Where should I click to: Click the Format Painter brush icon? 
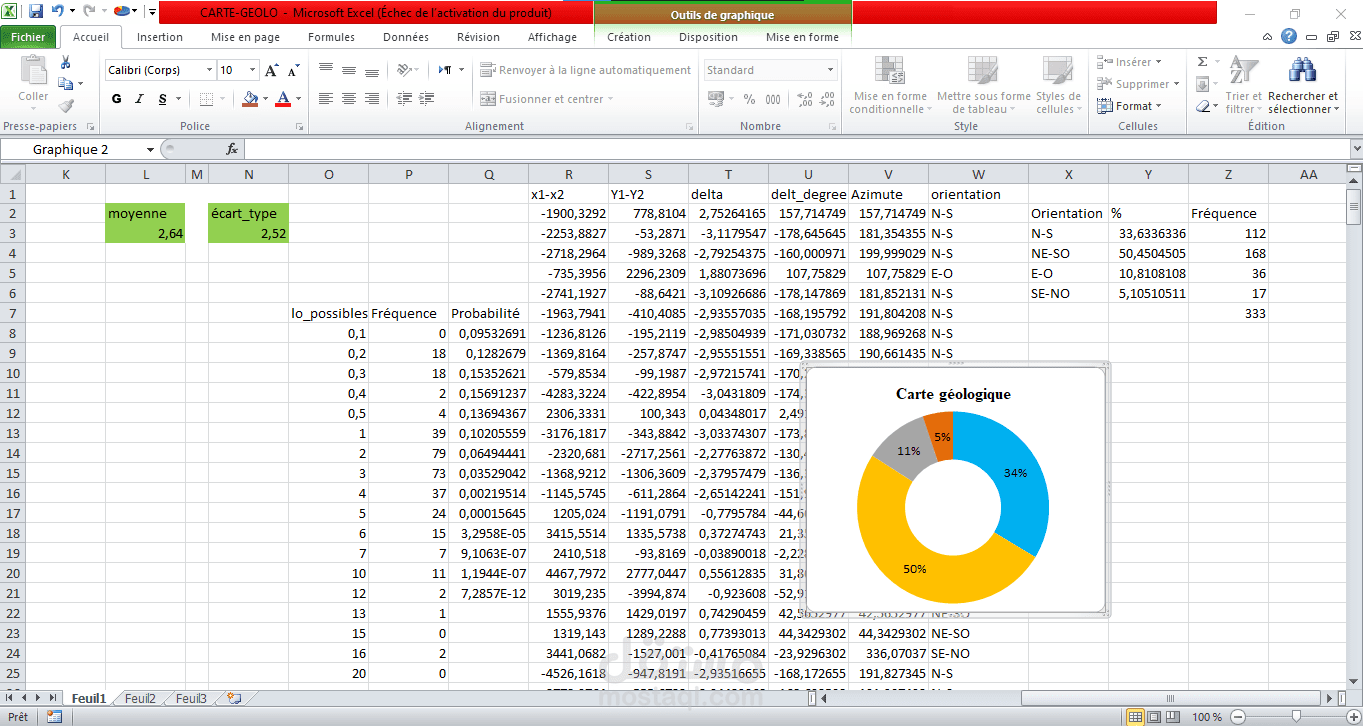pos(65,105)
